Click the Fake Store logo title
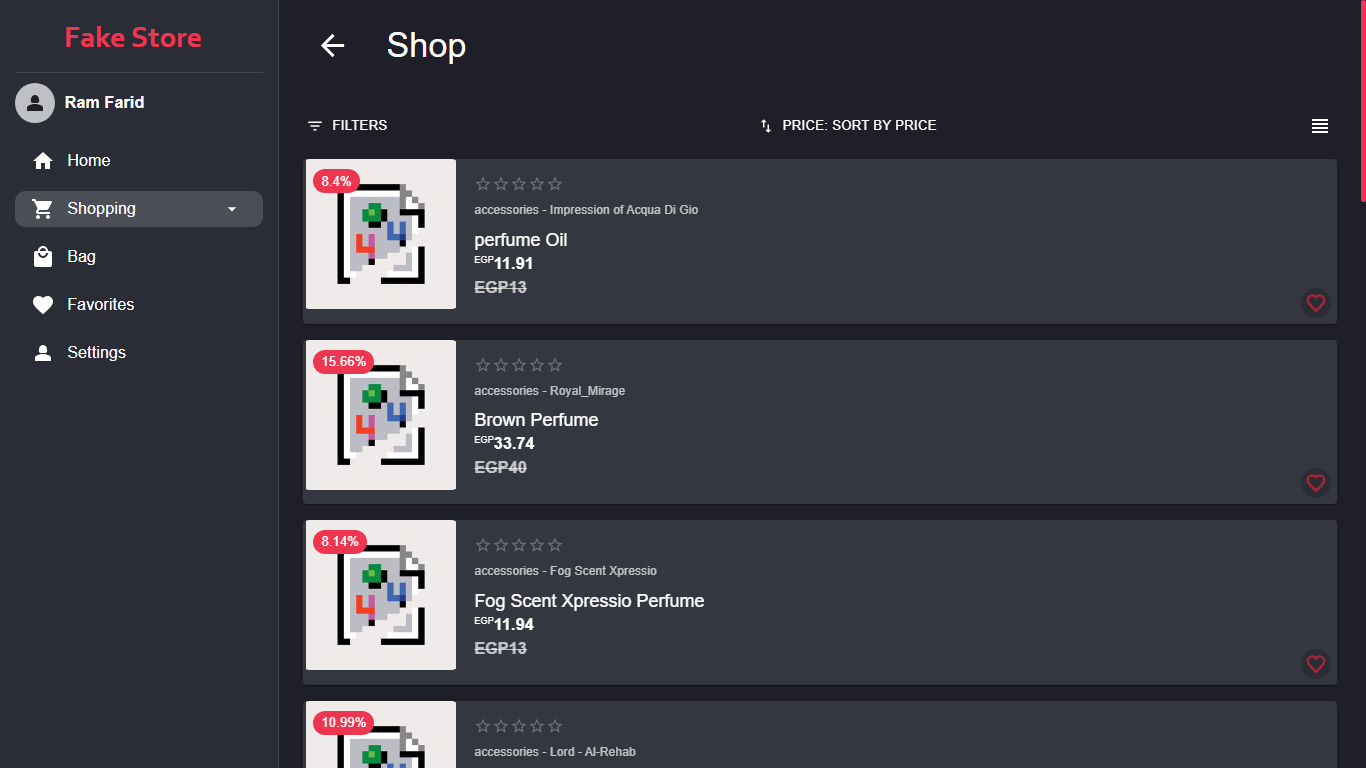The width and height of the screenshot is (1366, 768). pos(133,37)
